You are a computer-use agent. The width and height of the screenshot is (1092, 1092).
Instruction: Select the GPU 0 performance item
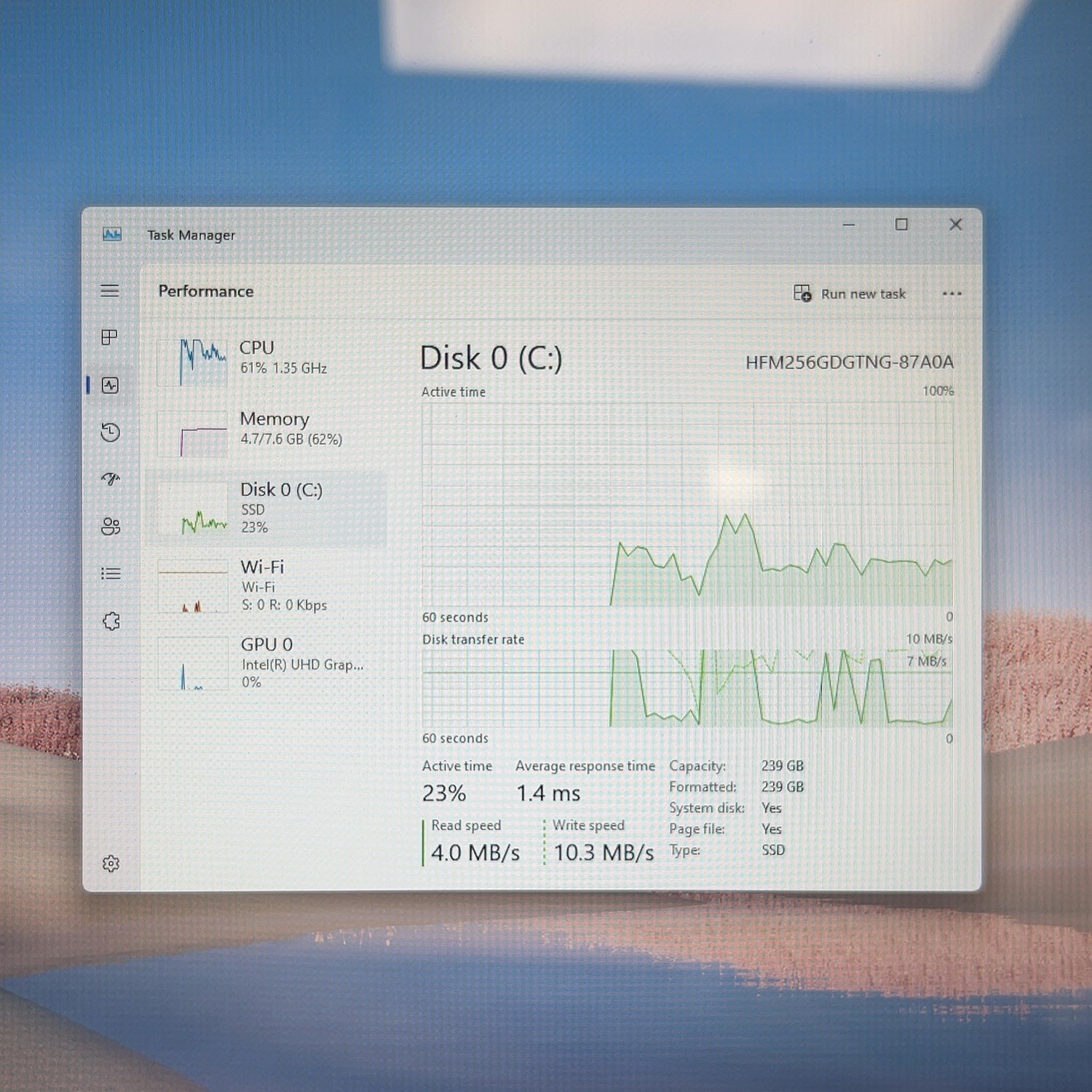coord(266,663)
